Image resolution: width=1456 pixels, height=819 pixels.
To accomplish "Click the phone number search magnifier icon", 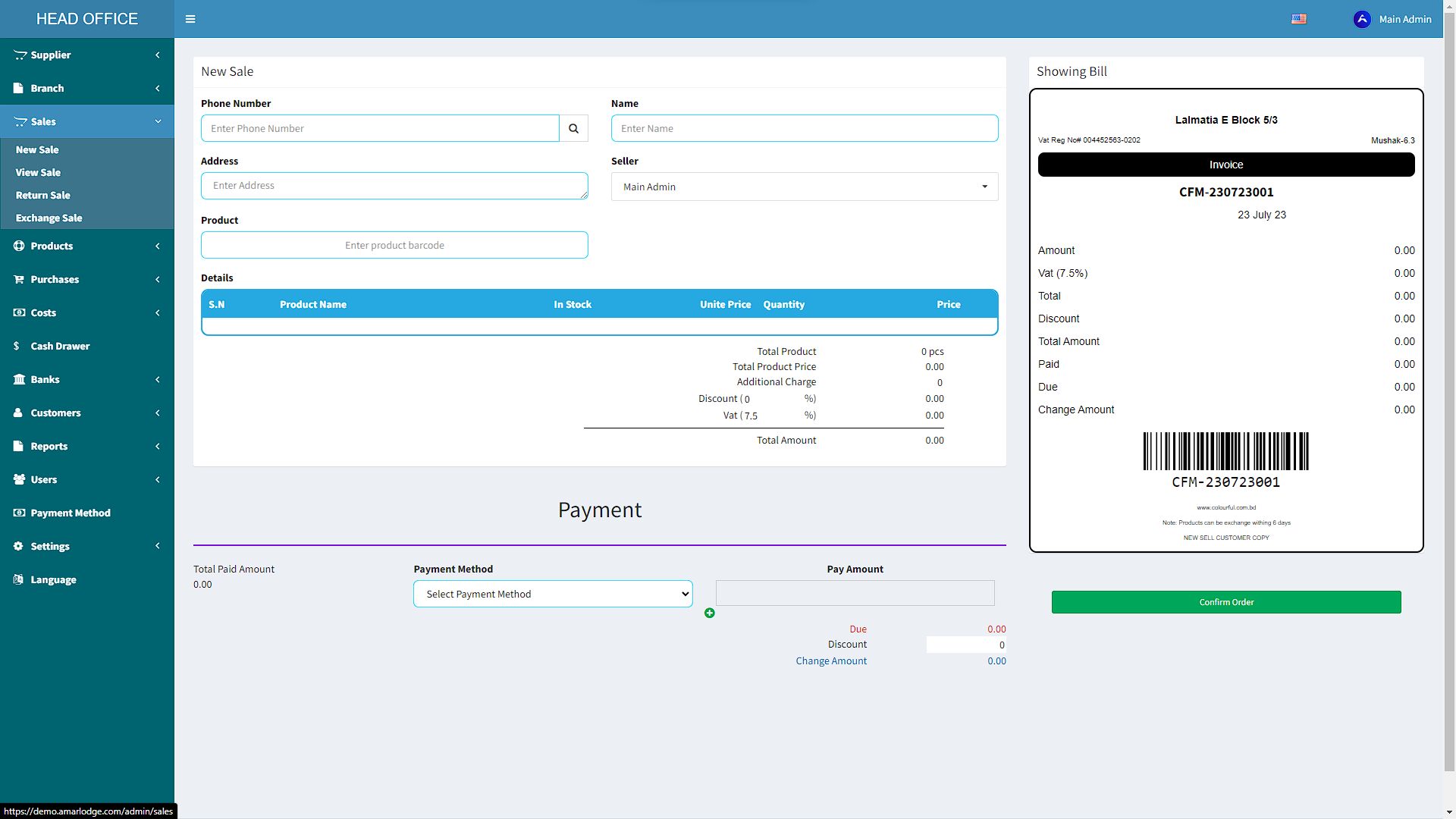I will 573,128.
